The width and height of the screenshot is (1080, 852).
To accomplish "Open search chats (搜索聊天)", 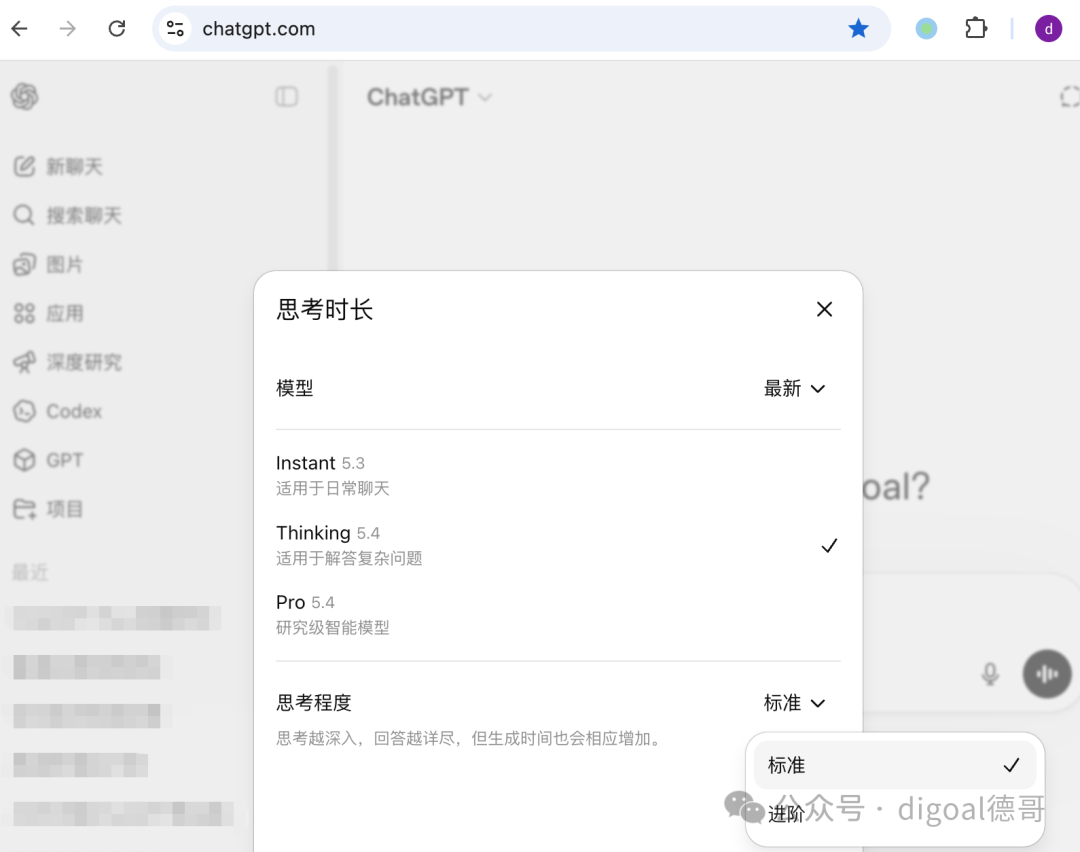I will [68, 216].
